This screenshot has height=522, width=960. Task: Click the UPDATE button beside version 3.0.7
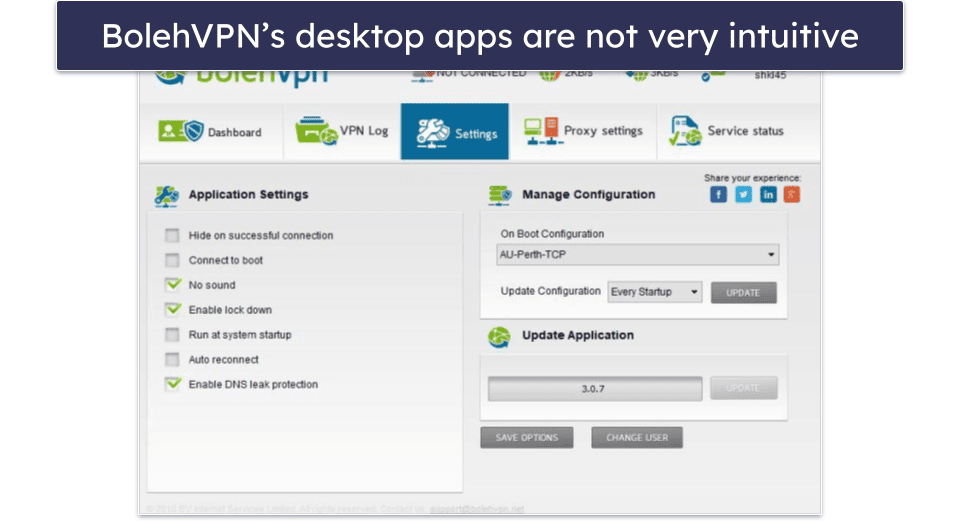pyautogui.click(x=743, y=388)
